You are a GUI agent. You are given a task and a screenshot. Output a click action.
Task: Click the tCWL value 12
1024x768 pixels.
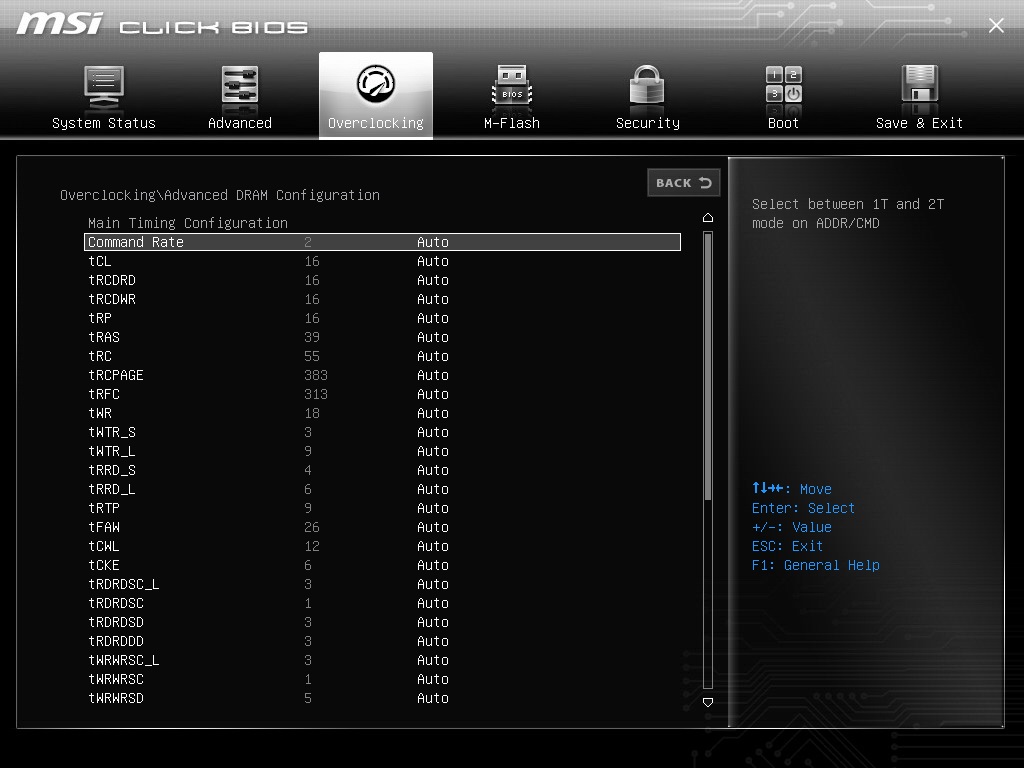(312, 546)
